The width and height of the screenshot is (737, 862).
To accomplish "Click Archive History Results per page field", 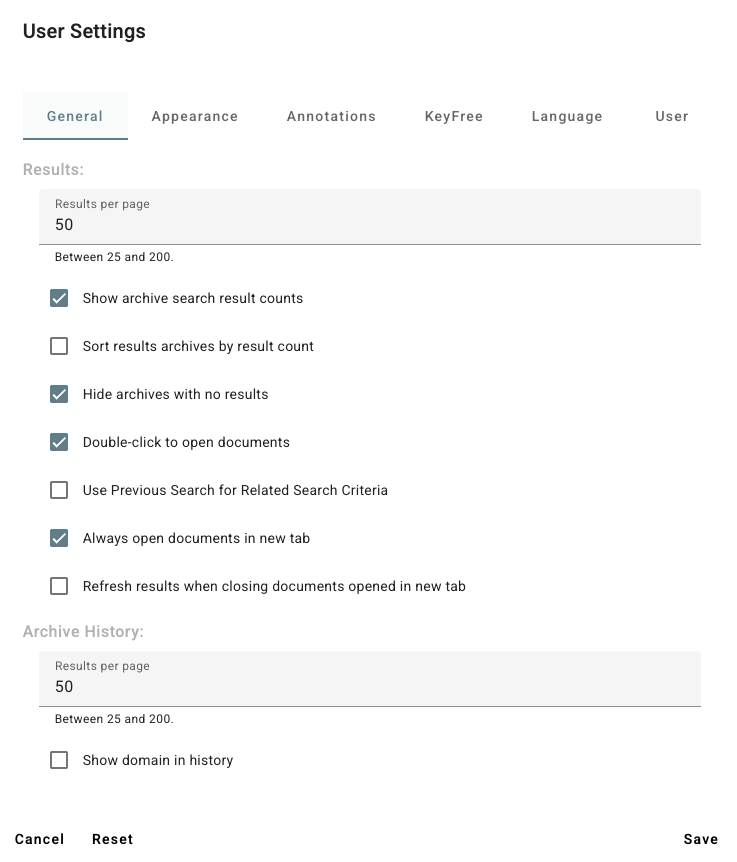I will (x=370, y=686).
